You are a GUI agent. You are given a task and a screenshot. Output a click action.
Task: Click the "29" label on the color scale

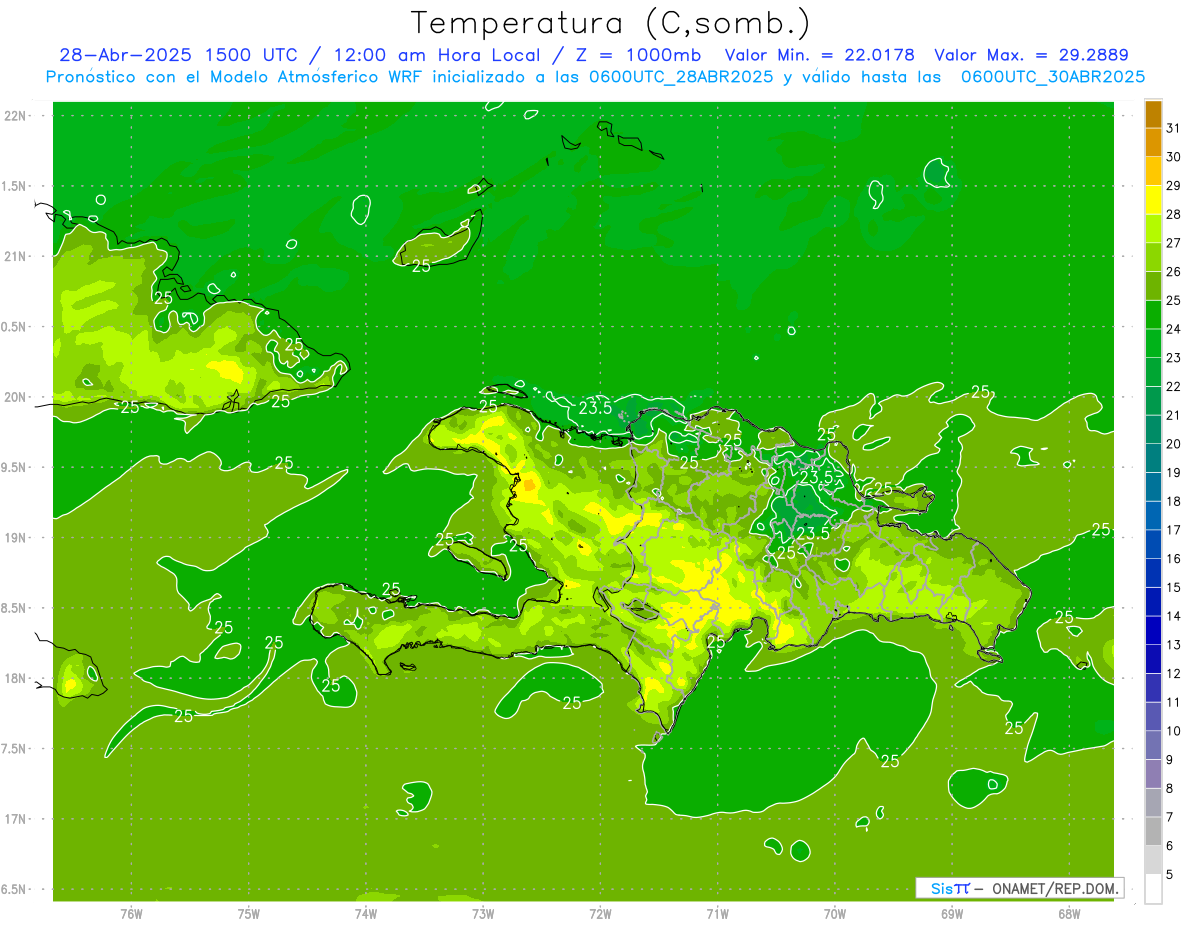[1174, 185]
